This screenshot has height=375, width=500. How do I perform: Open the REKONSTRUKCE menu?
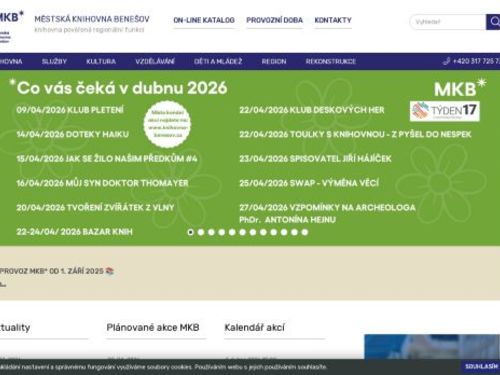coord(331,62)
